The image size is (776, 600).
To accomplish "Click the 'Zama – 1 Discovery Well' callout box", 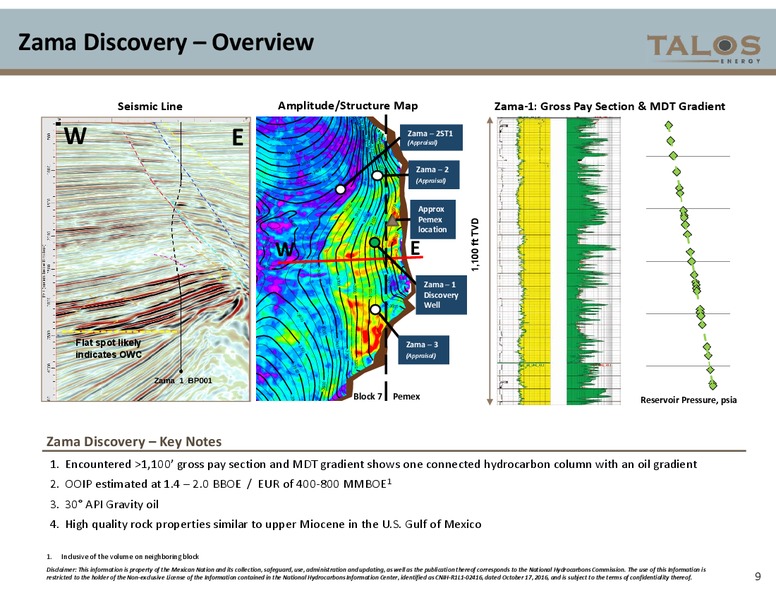I will coord(440,295).
